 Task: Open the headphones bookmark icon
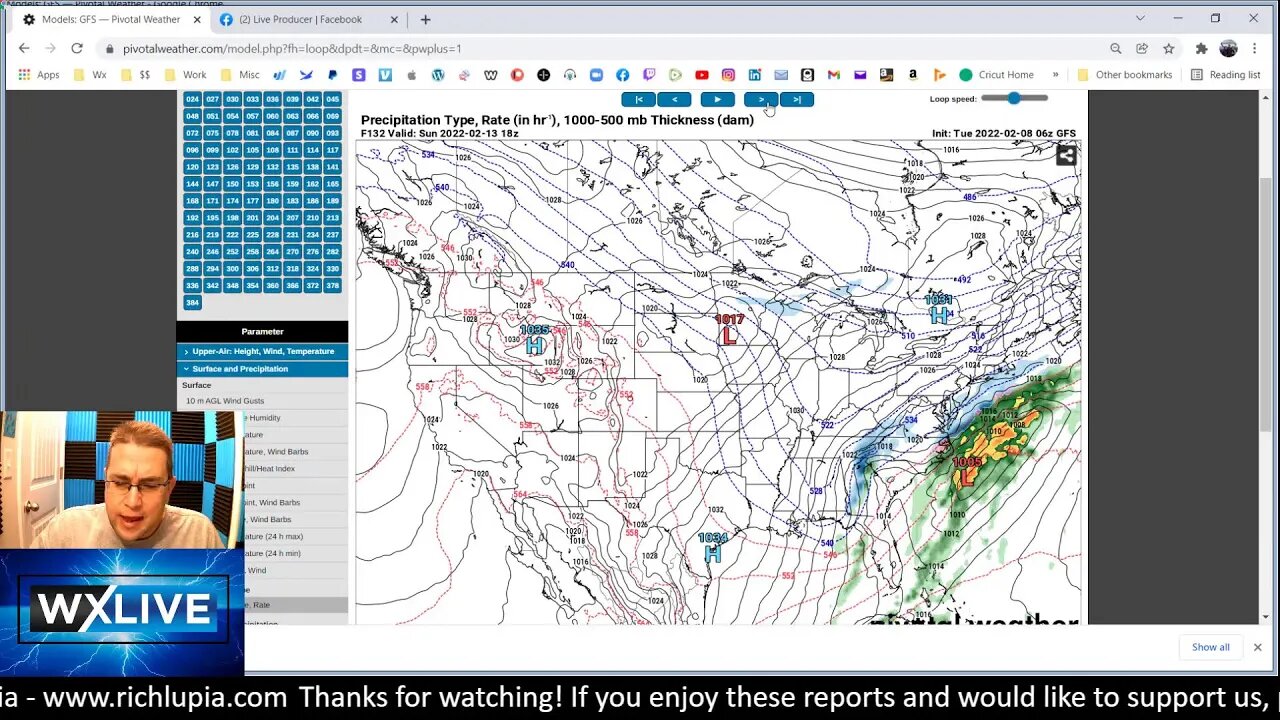pyautogui.click(x=570, y=75)
